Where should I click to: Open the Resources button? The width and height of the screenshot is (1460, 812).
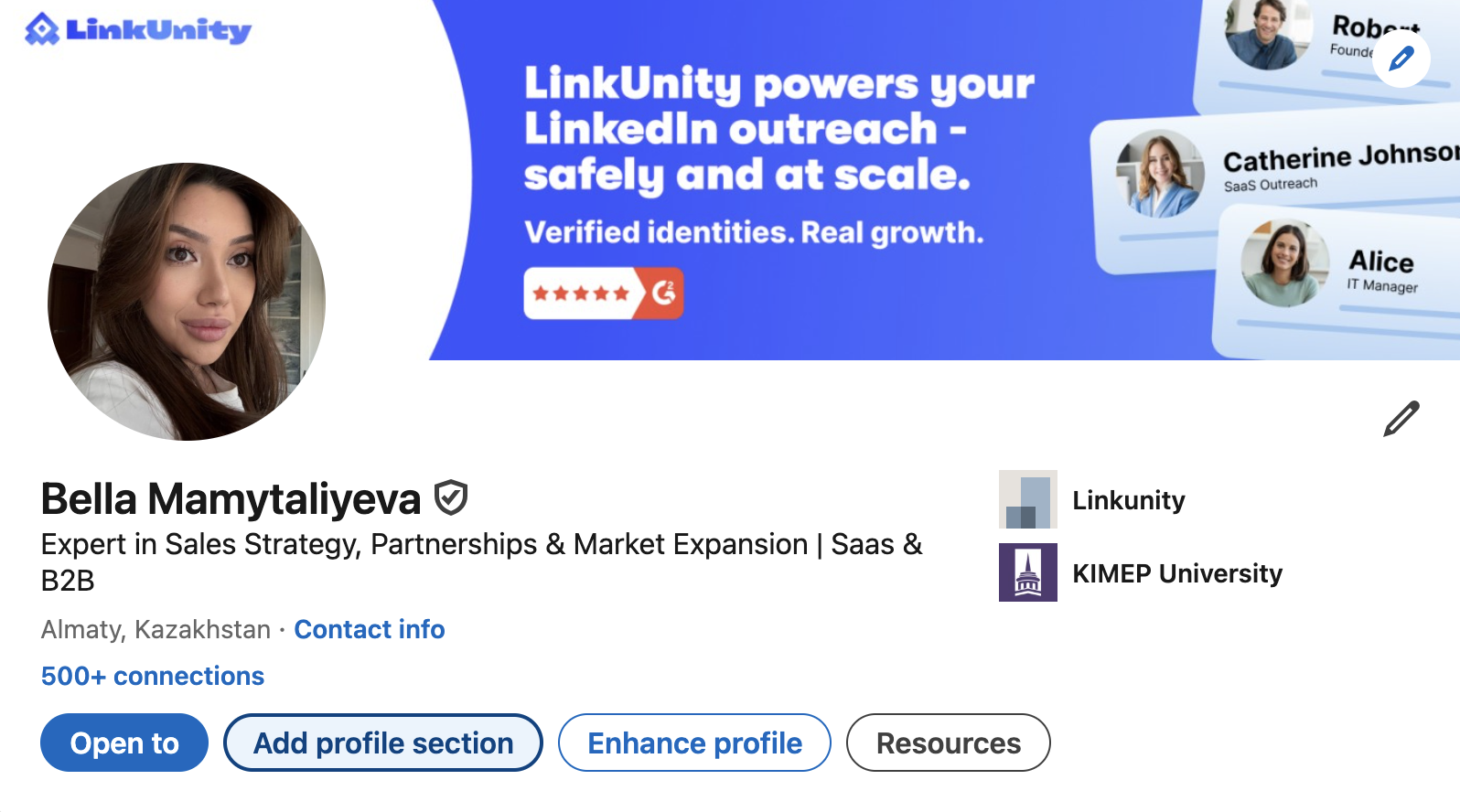point(948,743)
